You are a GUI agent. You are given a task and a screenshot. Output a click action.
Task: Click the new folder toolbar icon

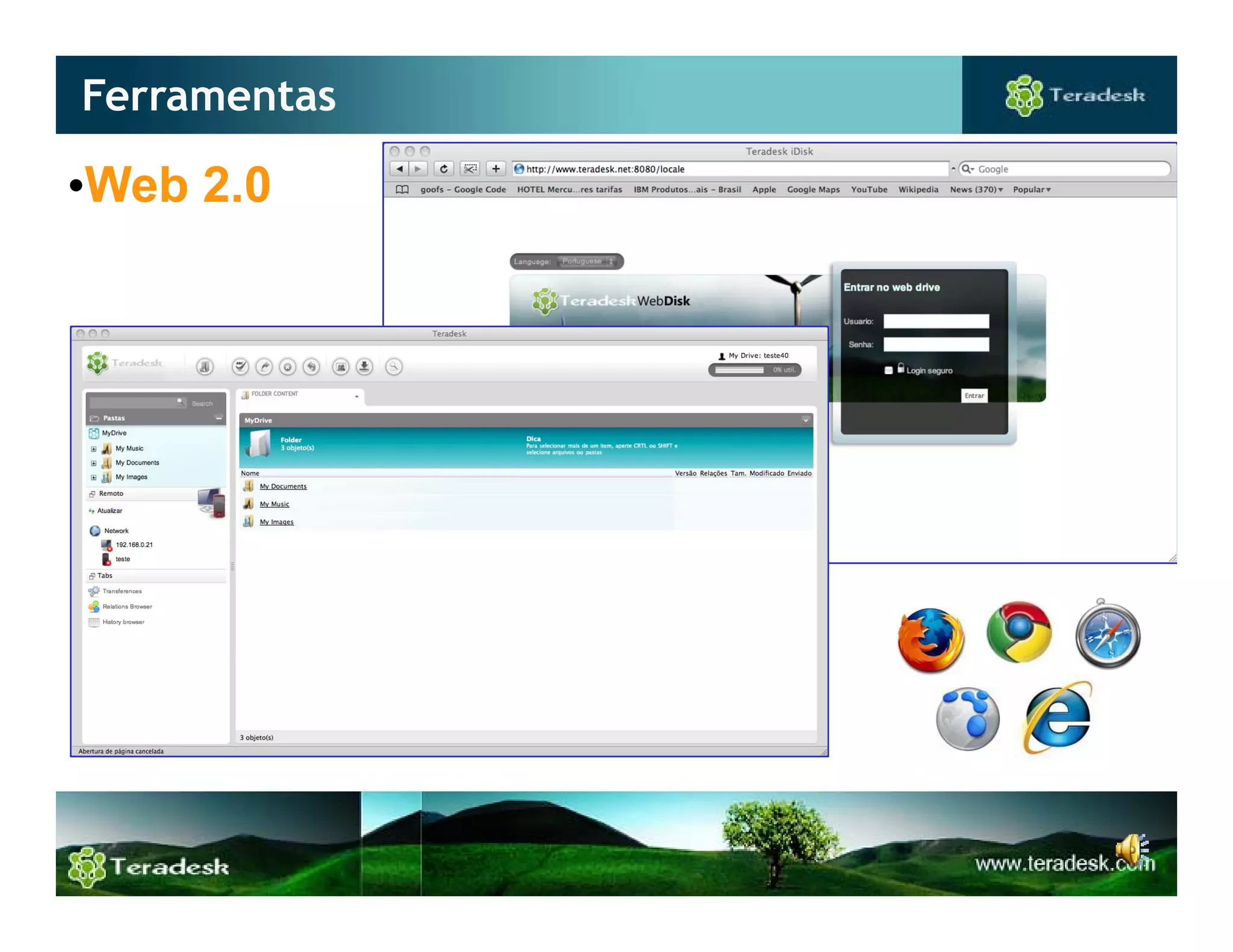pyautogui.click(x=205, y=366)
